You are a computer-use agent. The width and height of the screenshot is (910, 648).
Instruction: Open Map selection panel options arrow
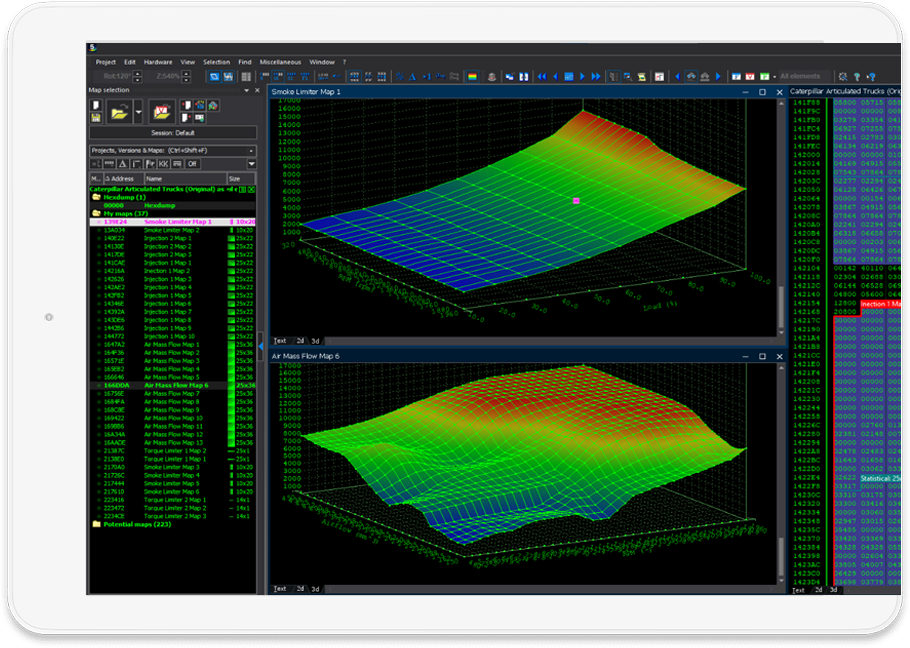pyautogui.click(x=247, y=90)
